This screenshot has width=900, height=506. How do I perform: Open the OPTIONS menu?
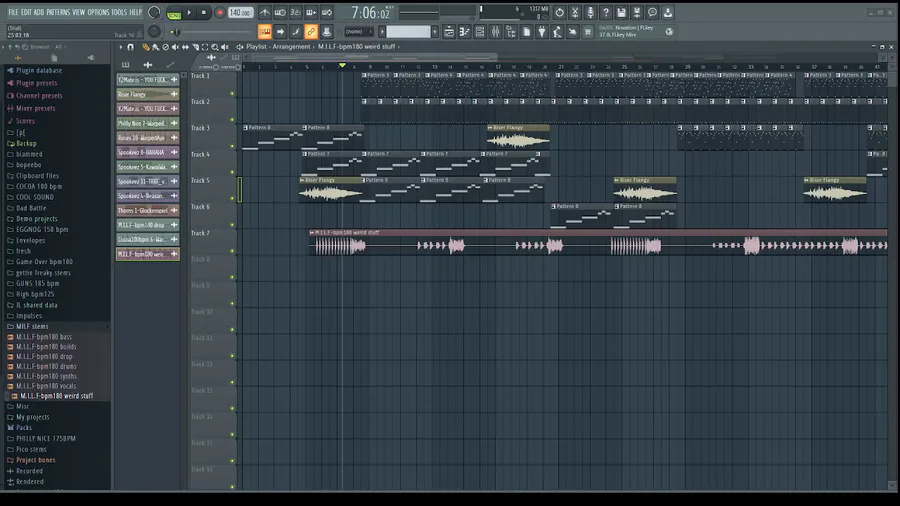tap(98, 12)
